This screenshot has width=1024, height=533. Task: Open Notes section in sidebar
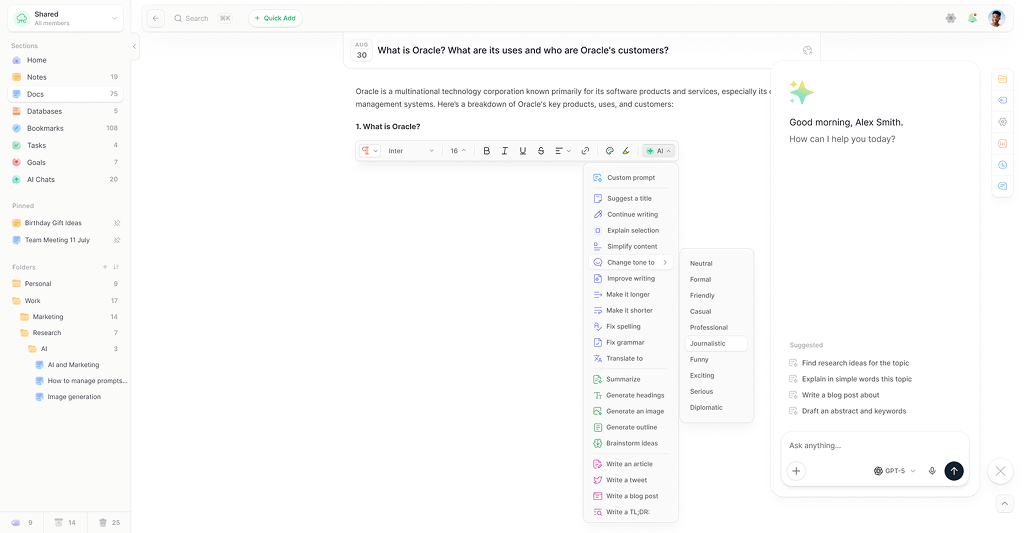point(65,77)
